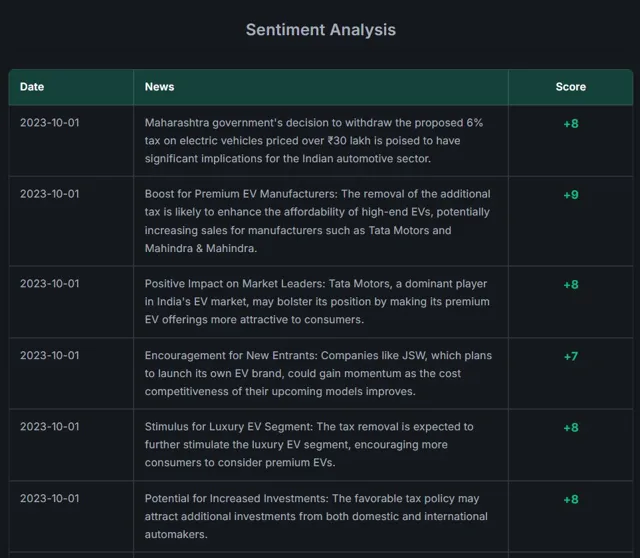Click the +8 score in Increased Investments row
The image size is (640, 558).
click(571, 499)
